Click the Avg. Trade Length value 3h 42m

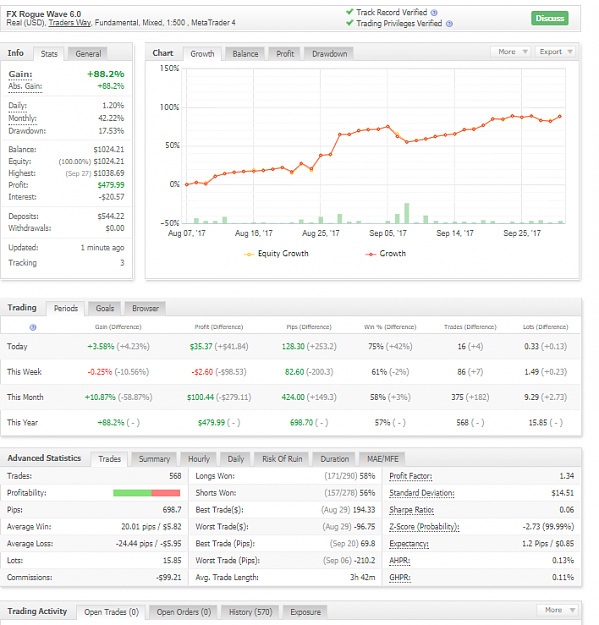363,577
